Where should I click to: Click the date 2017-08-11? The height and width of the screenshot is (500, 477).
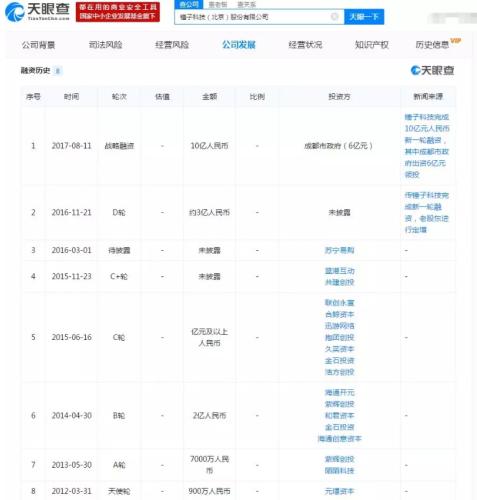point(71,146)
